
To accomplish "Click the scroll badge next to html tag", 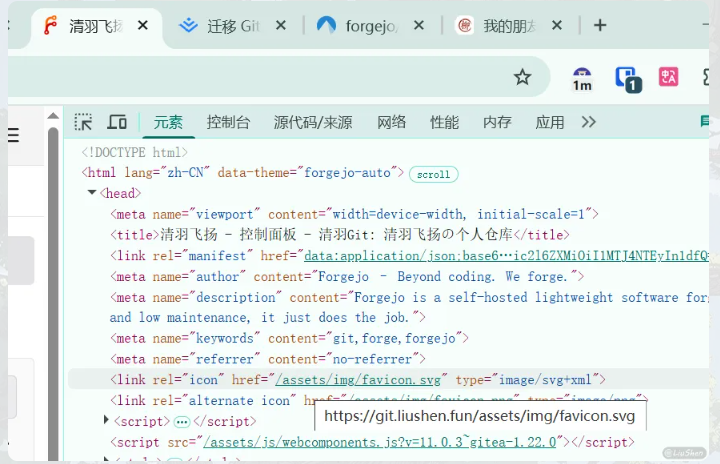I will 433,175.
